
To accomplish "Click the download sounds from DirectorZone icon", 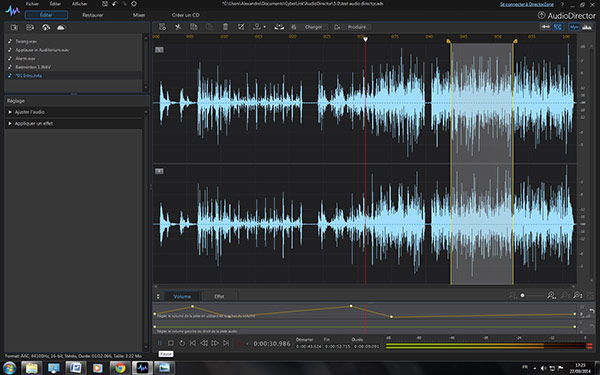I will (x=46, y=28).
